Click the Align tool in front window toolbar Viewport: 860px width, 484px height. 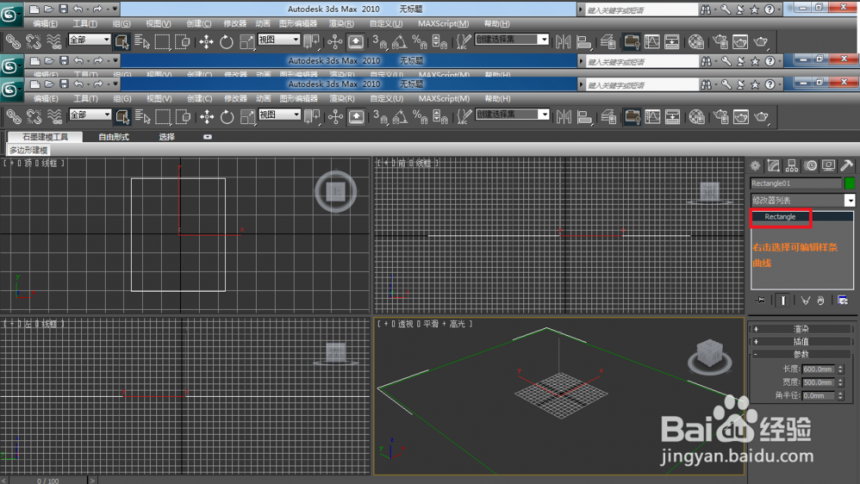pyautogui.click(x=585, y=117)
